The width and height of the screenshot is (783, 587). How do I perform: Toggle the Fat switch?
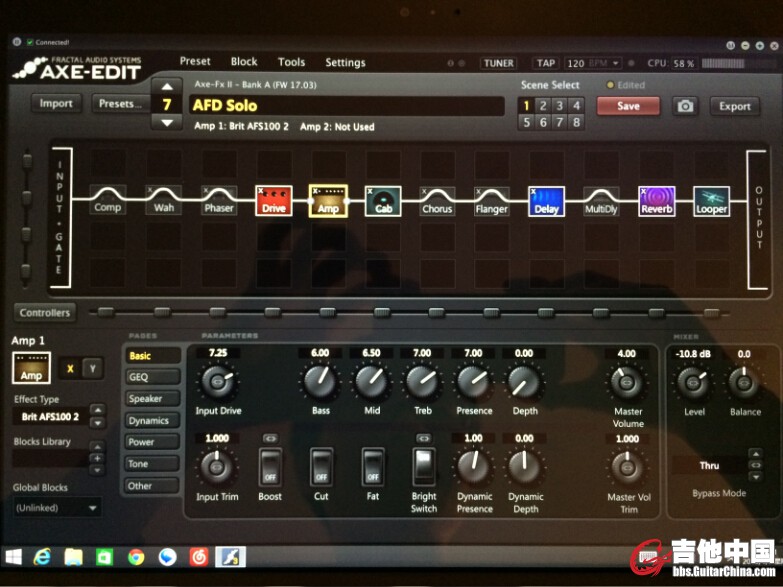372,465
